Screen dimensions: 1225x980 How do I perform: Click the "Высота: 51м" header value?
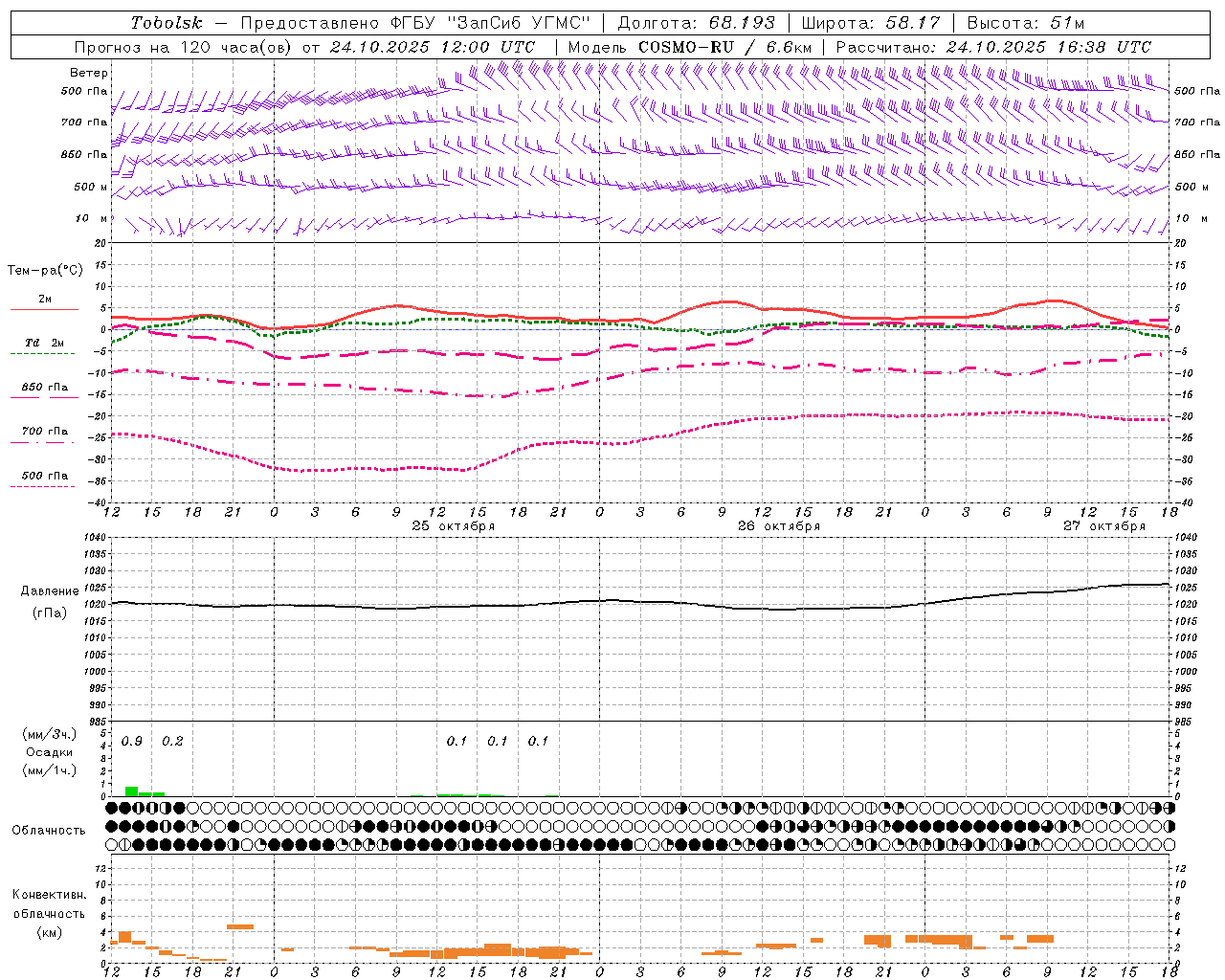pos(1026,23)
